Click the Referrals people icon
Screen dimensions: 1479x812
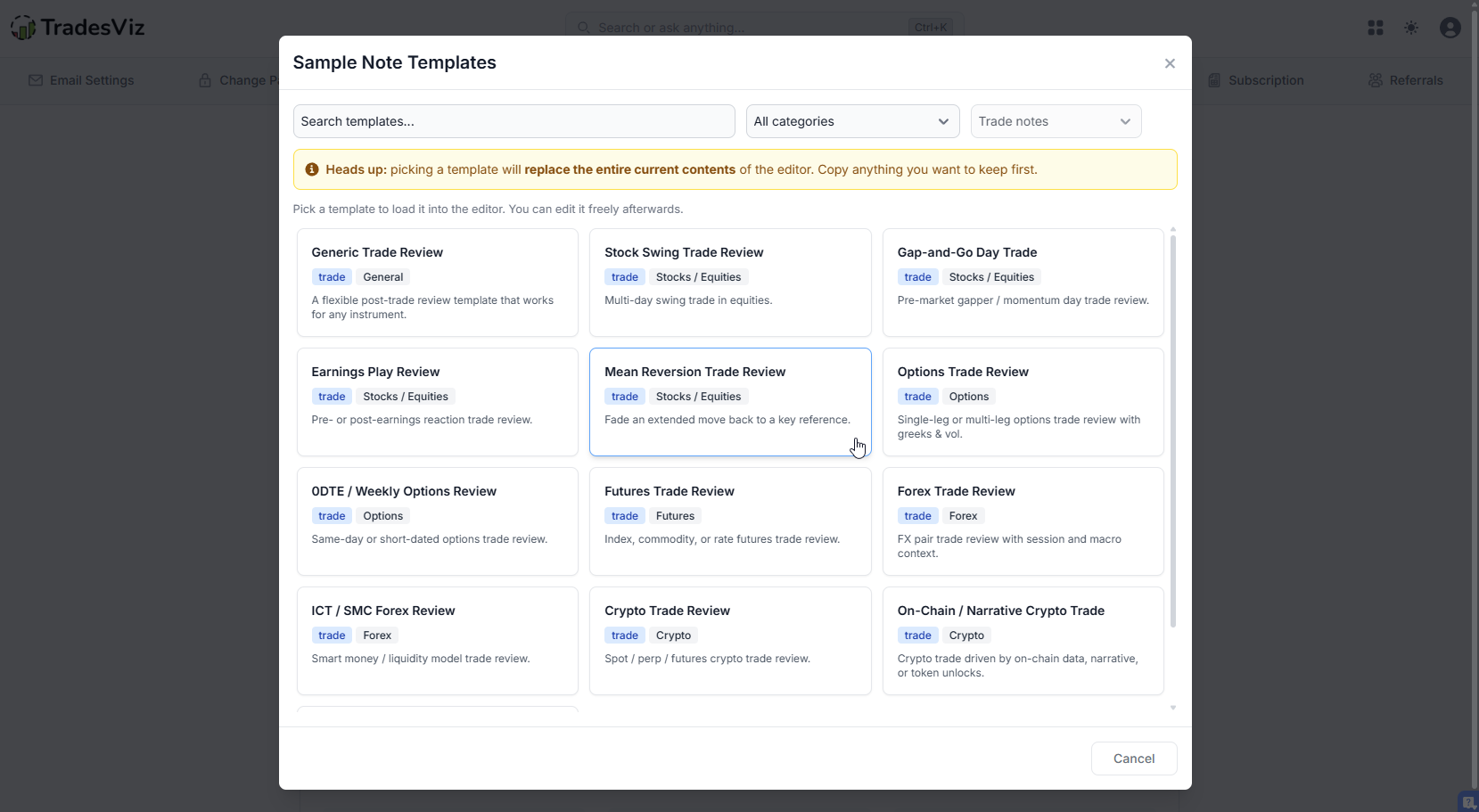click(1376, 80)
